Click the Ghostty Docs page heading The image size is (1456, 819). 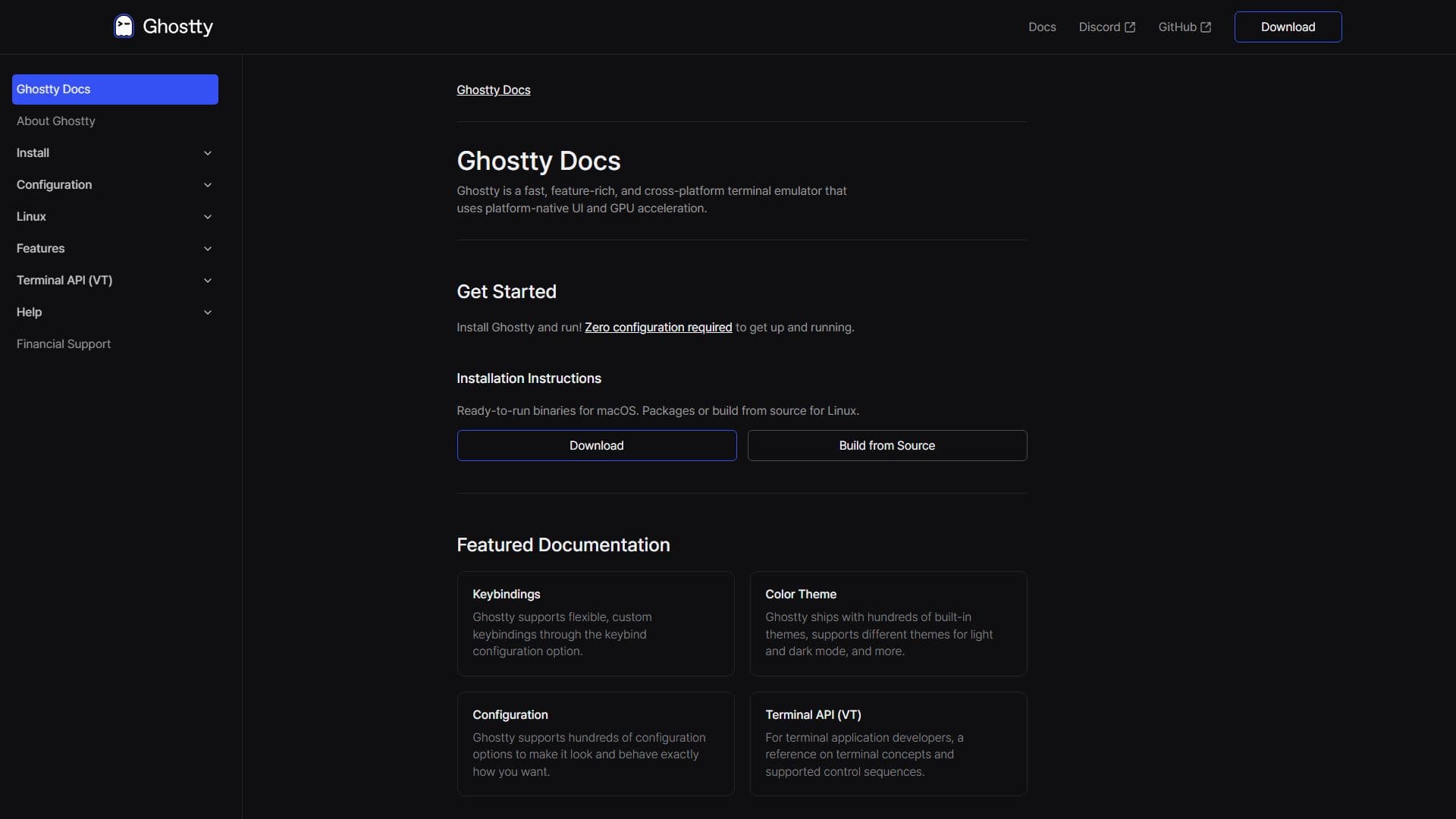[x=538, y=161]
